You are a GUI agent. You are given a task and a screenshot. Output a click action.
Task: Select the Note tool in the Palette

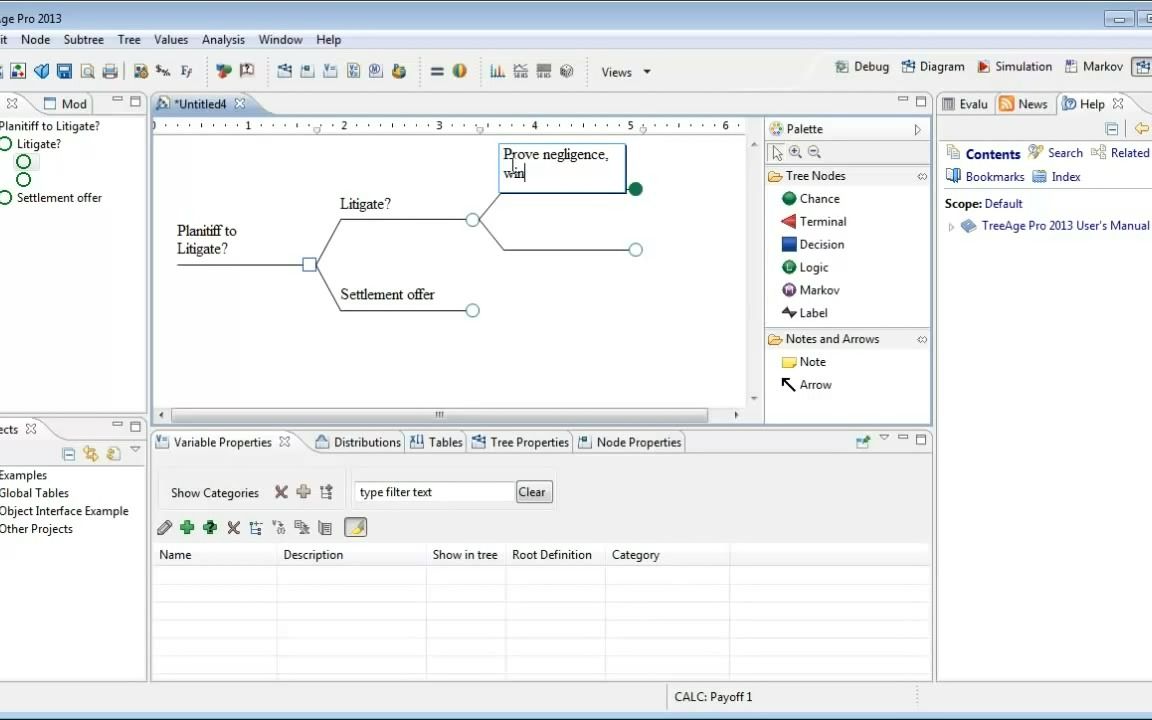coord(806,361)
